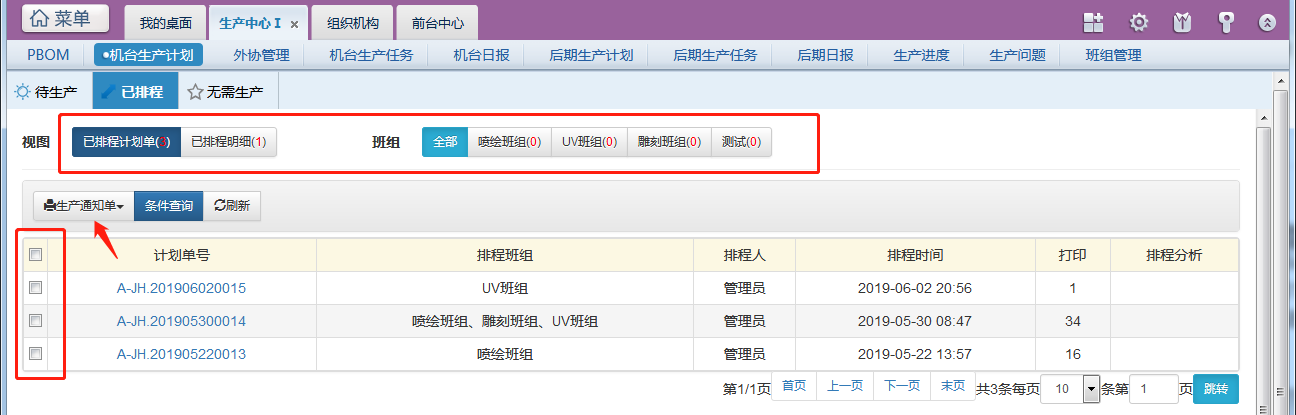The image size is (1296, 415).
Task: Switch to 组织机构 tab
Action: pos(352,22)
